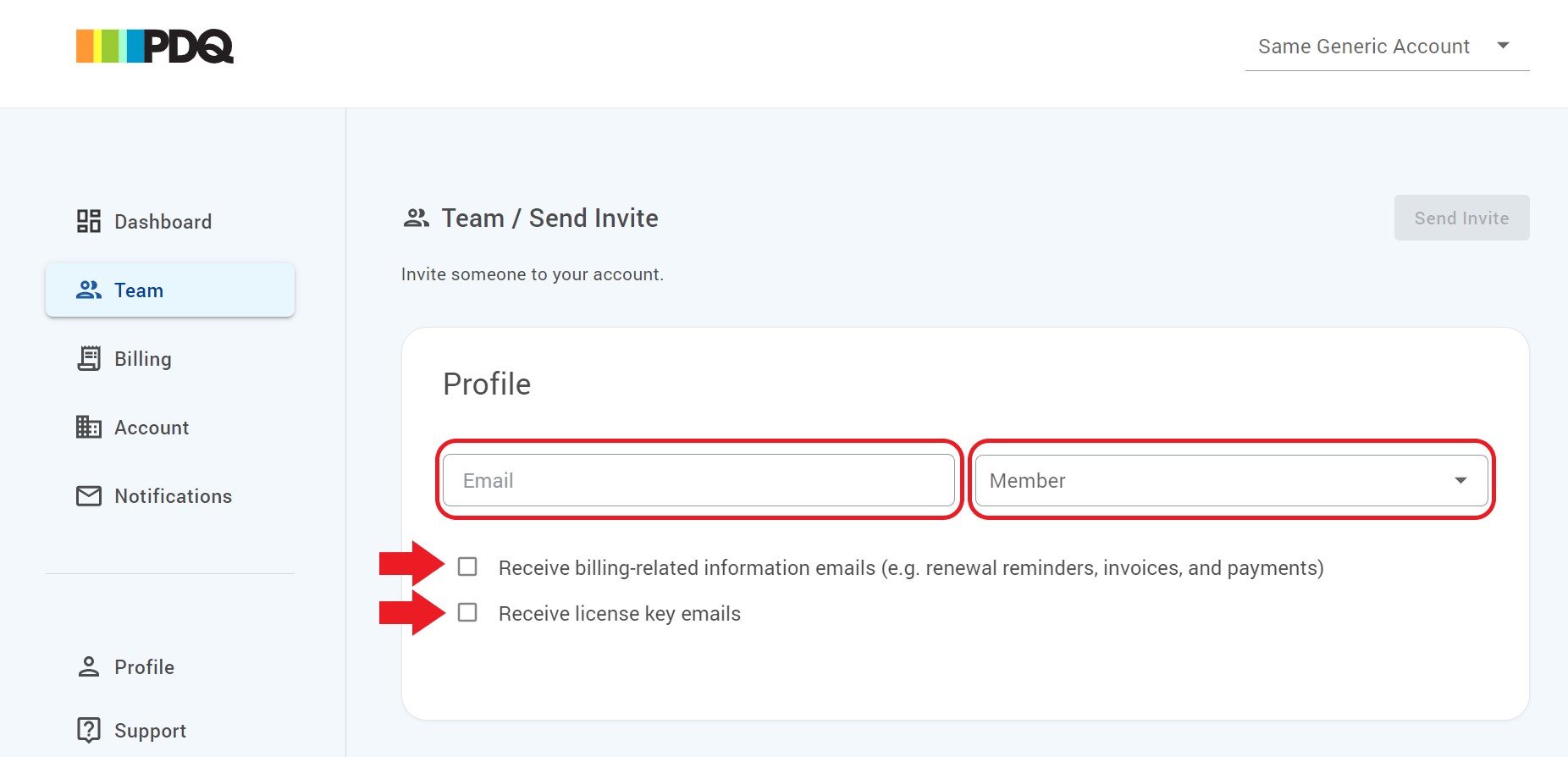
Task: Click the Billing receipt icon
Action: pos(89,359)
